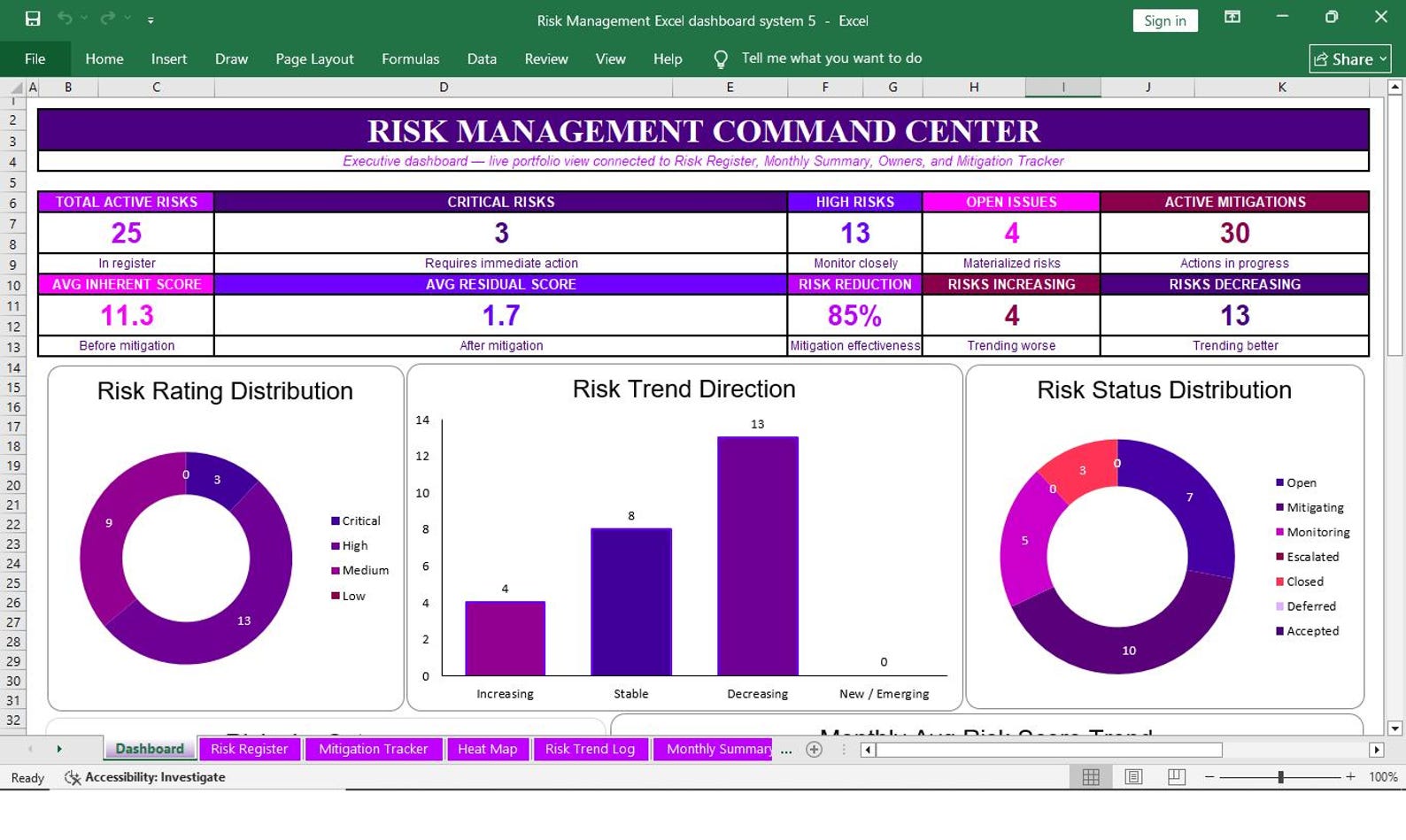The height and width of the screenshot is (840, 1406).
Task: Click Accessibility: Investigate in status bar
Action: pyautogui.click(x=145, y=777)
